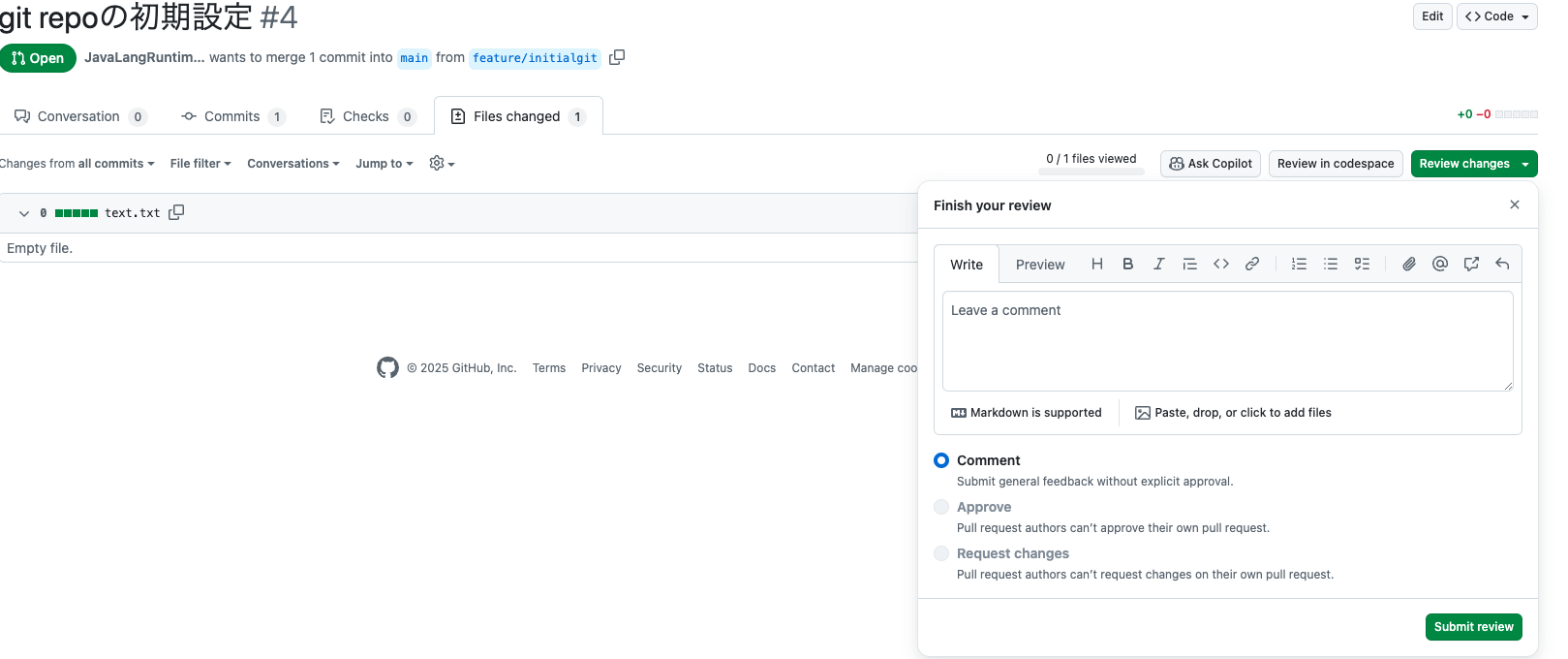Open the Conversations dropdown
This screenshot has height=659, width=1568.
point(293,164)
